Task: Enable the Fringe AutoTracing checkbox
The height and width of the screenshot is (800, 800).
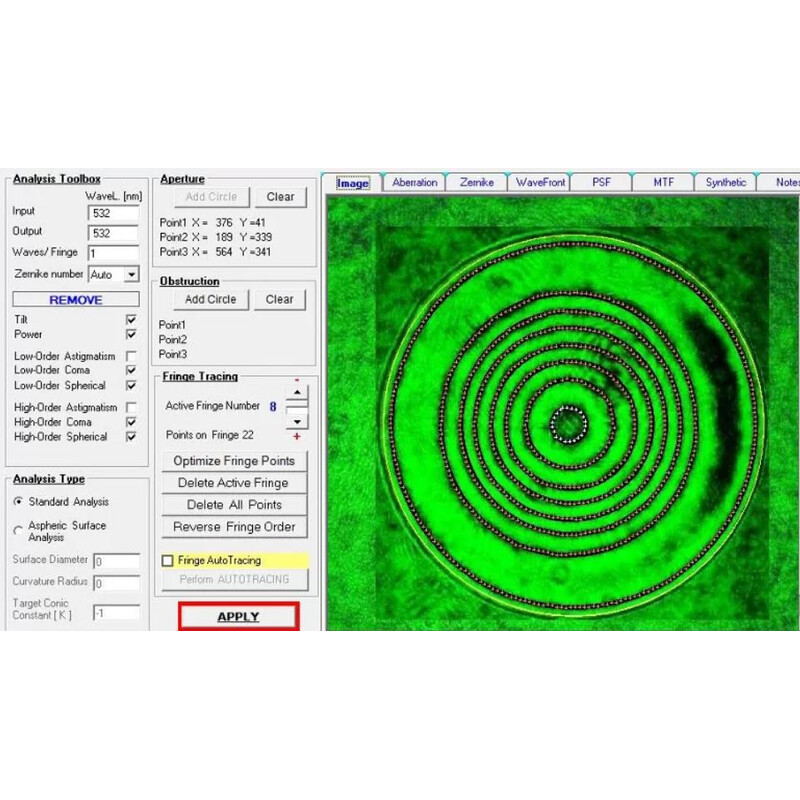Action: click(168, 561)
